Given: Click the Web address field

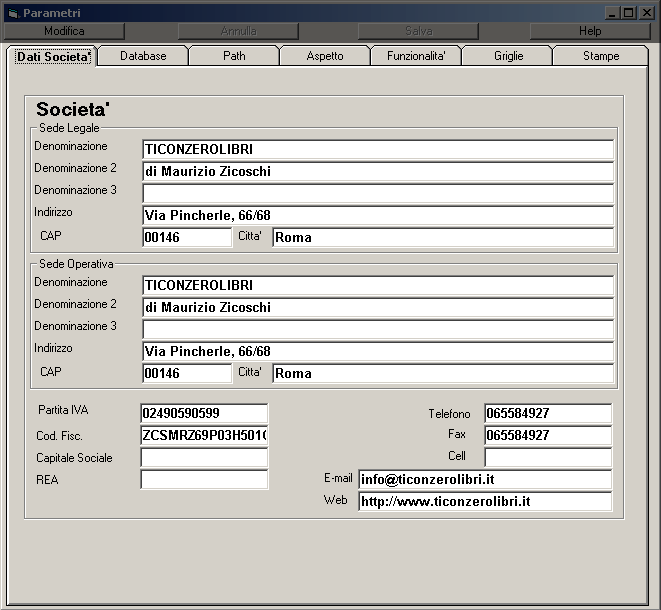Looking at the screenshot, I should (485, 501).
